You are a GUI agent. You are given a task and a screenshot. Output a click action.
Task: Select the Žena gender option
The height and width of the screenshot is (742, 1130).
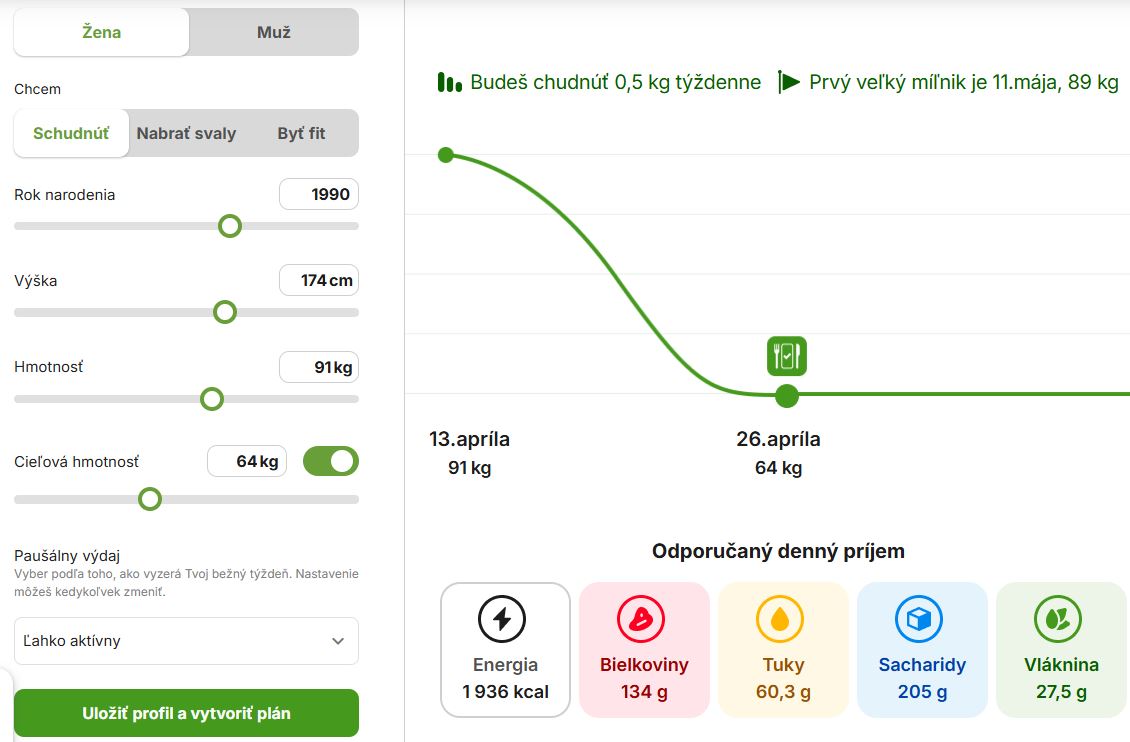(x=101, y=32)
